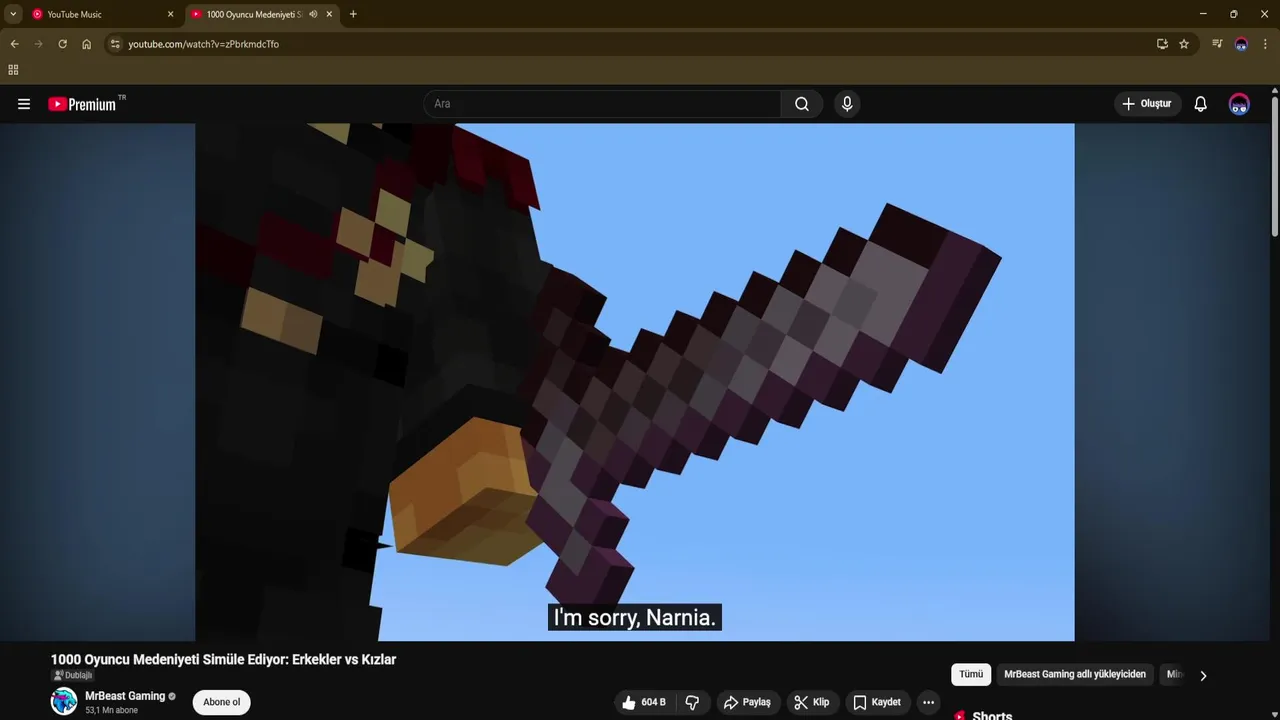Click the page vertical scrollbar

click(1274, 165)
